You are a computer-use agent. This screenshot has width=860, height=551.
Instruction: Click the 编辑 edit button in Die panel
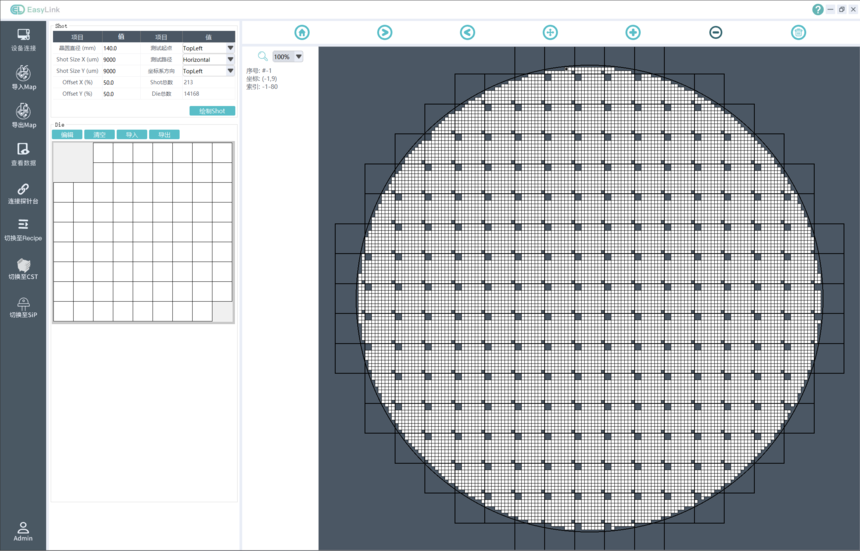[x=67, y=134]
